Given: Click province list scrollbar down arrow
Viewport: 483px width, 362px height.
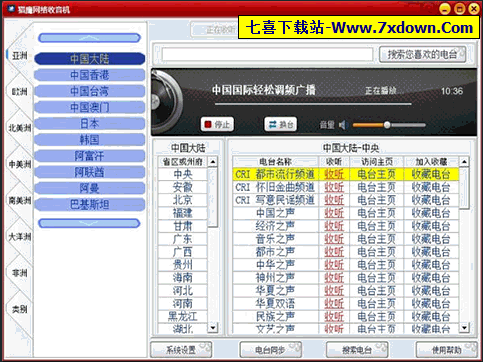Looking at the screenshot, I should pyautogui.click(x=212, y=328).
